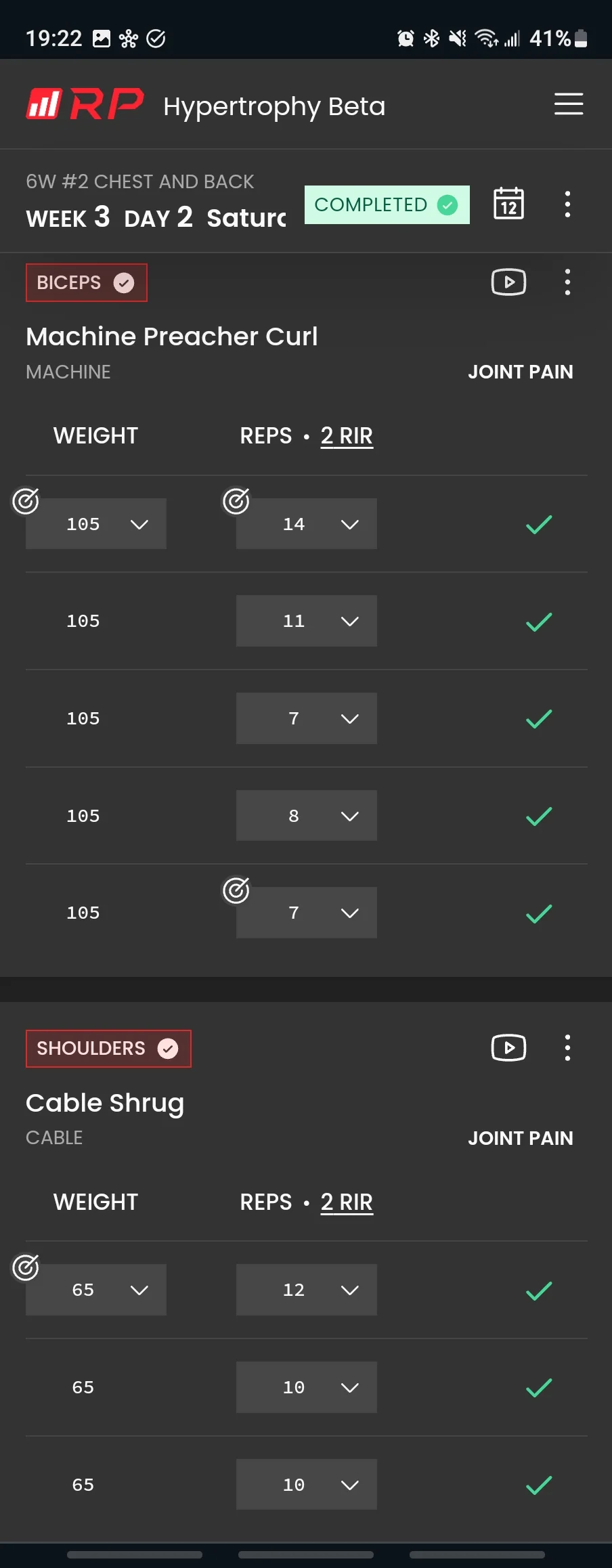Toggle the 11-rep Preacher Curl set checkmark
This screenshot has width=612, height=1568.
coord(539,622)
